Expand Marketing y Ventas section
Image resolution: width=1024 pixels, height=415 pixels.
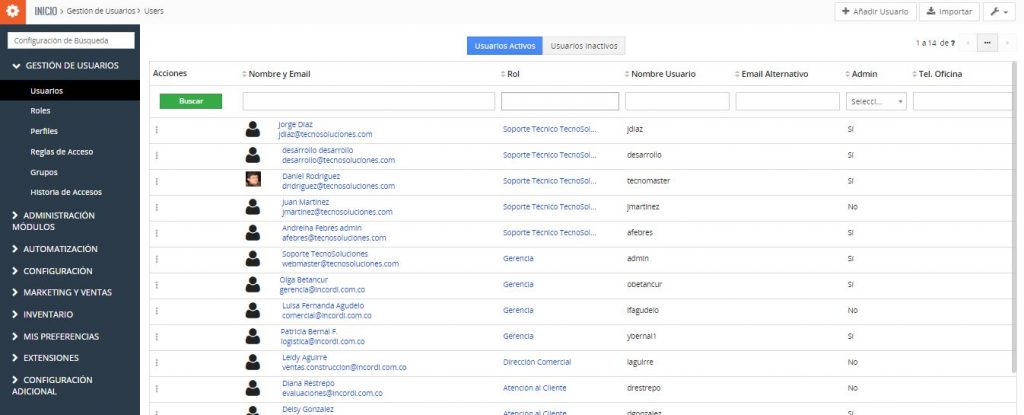coord(67,293)
